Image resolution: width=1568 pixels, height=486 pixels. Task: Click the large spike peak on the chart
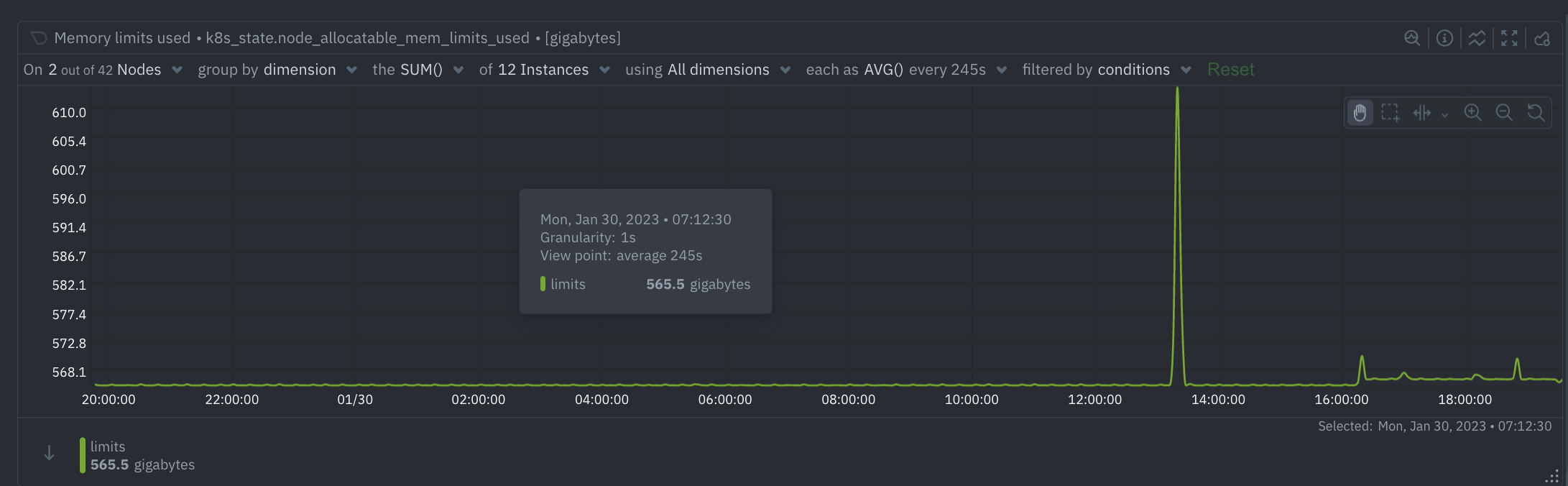1177,90
